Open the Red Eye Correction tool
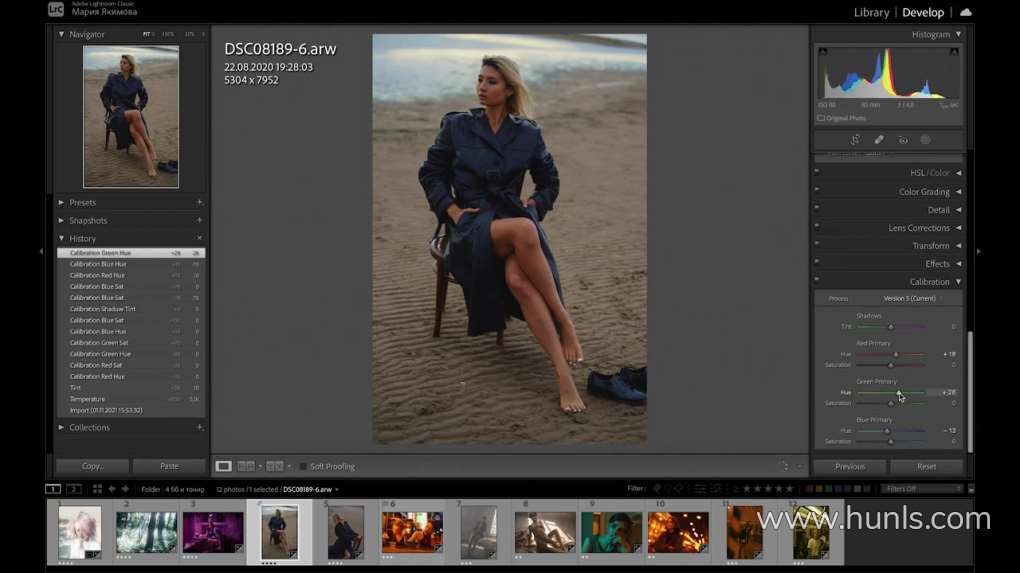The image size is (1020, 573). pos(903,140)
